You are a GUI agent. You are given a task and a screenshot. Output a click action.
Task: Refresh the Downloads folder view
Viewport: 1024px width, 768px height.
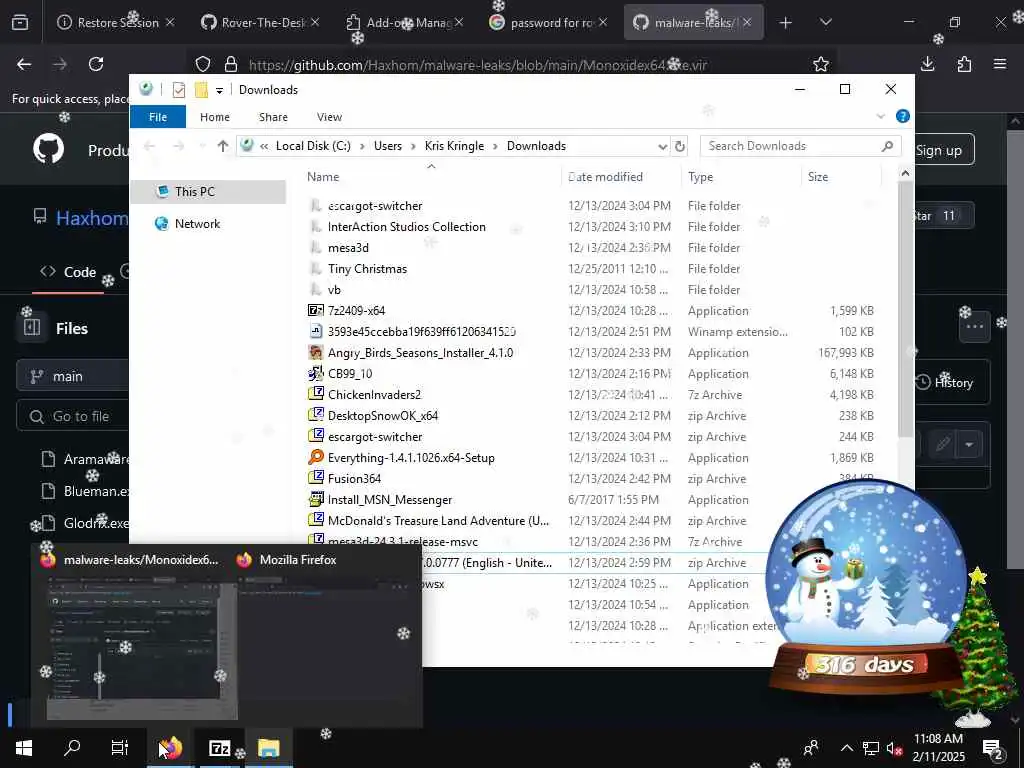tap(680, 146)
